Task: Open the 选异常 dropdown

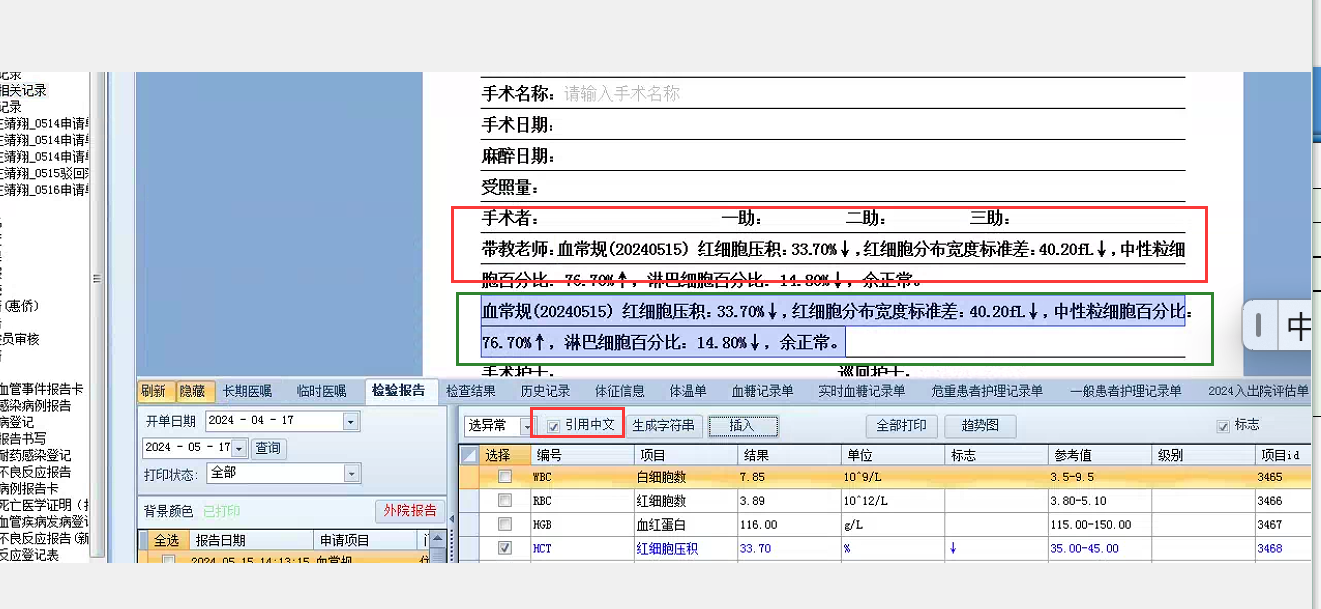Action: (x=527, y=426)
